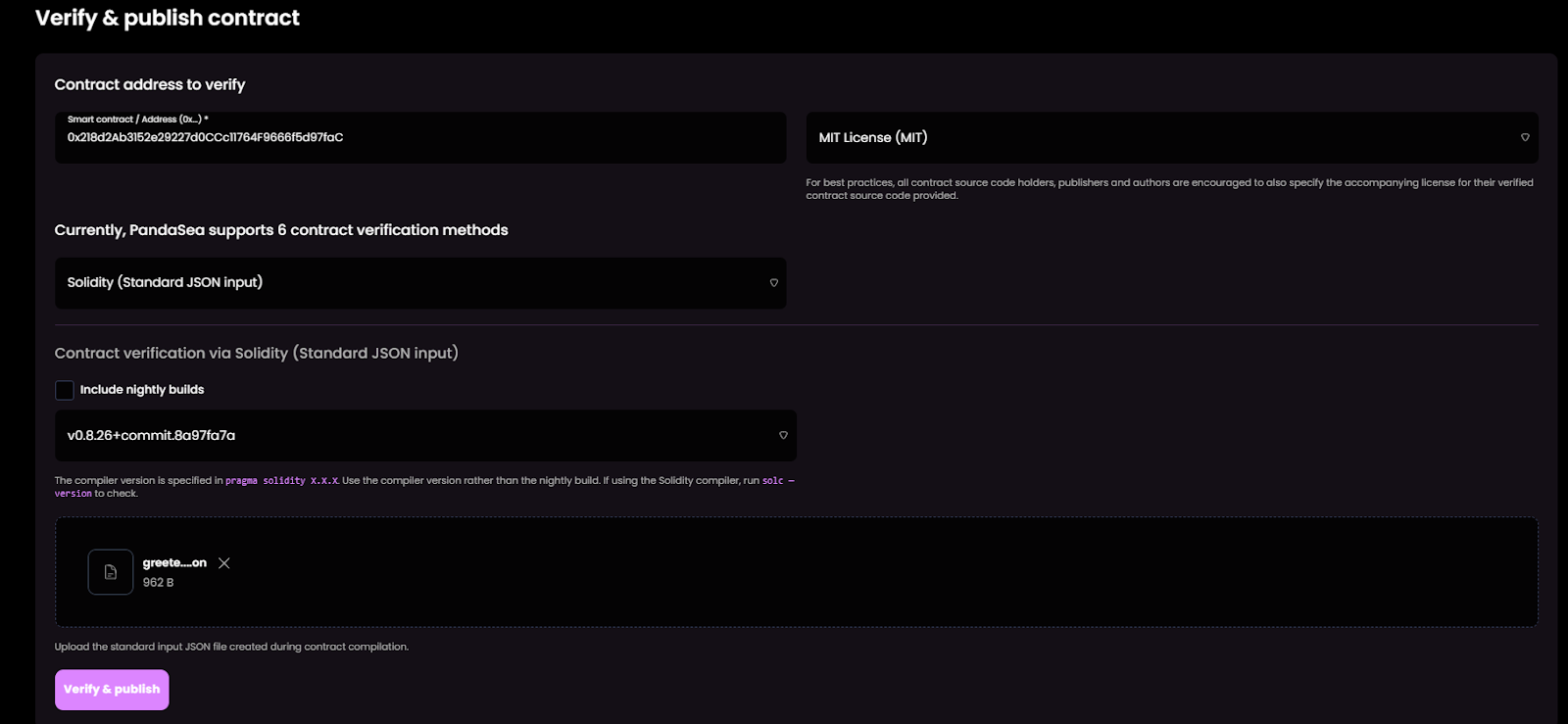Click the compiler version dropdown arrow icon

pyautogui.click(x=783, y=435)
